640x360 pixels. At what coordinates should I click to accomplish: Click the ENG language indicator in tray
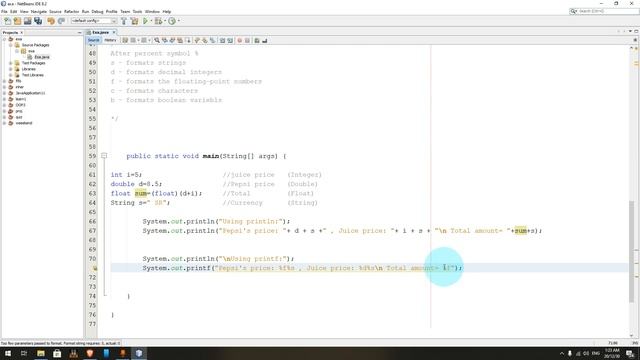click(x=596, y=353)
